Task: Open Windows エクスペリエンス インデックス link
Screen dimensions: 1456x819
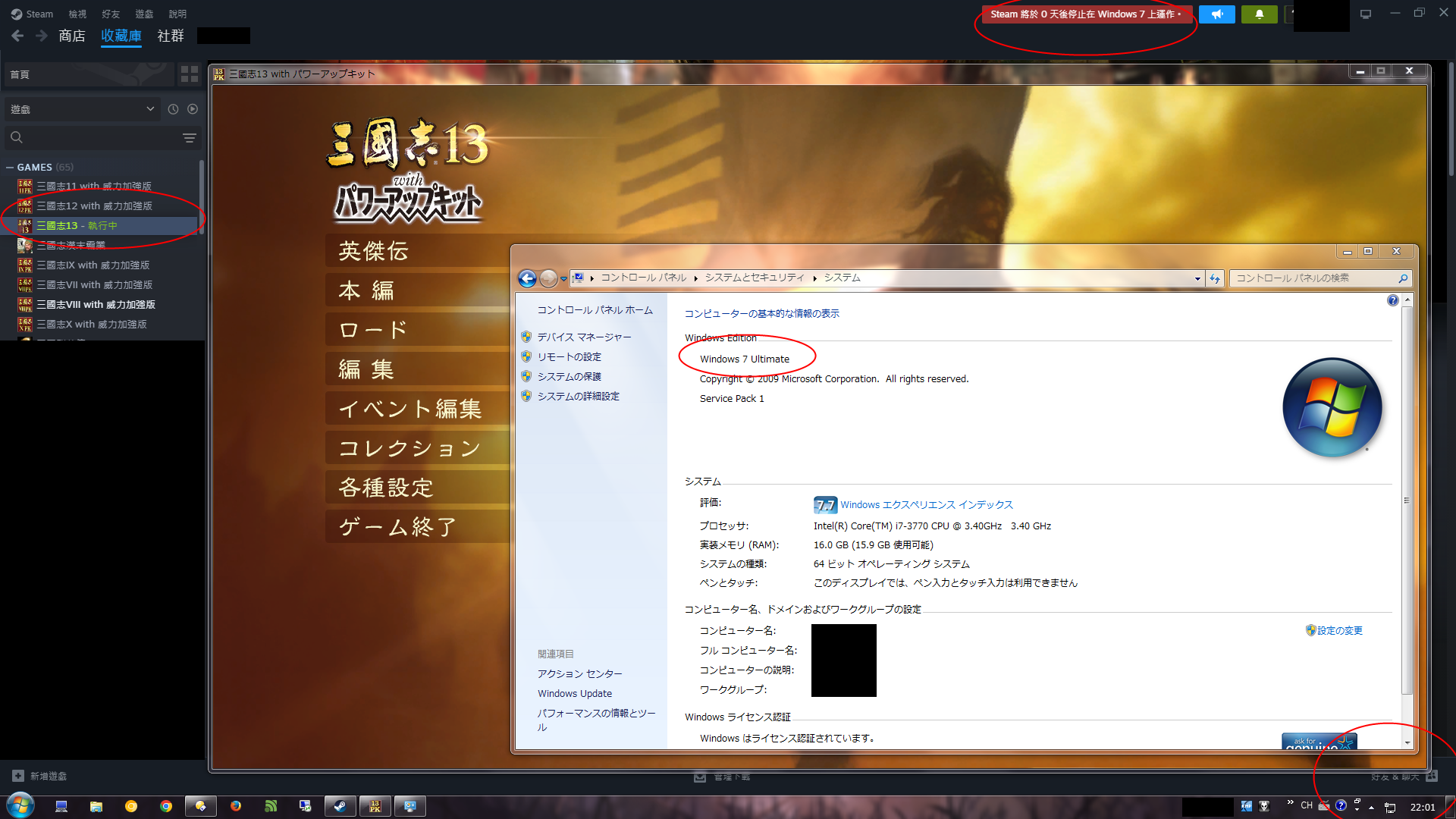Action: coord(927,504)
